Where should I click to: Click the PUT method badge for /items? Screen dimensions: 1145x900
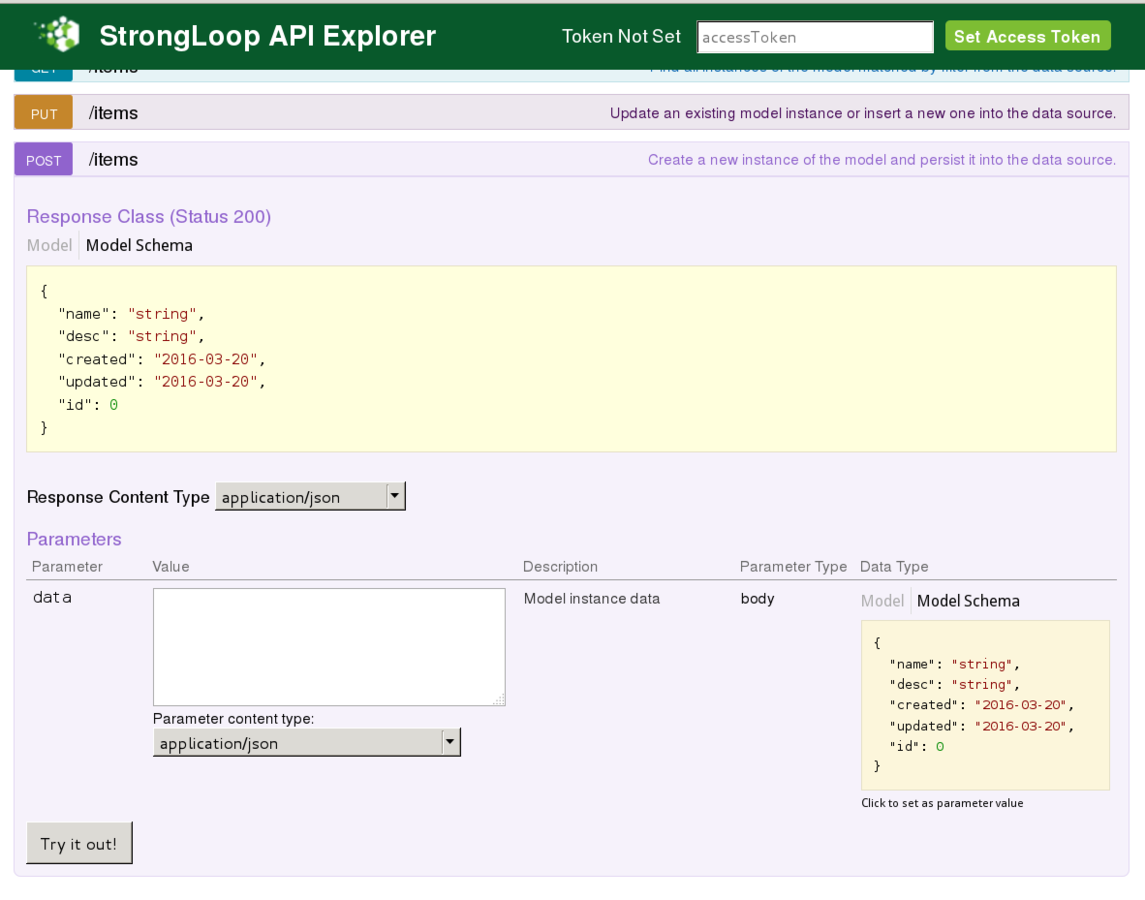tap(44, 113)
